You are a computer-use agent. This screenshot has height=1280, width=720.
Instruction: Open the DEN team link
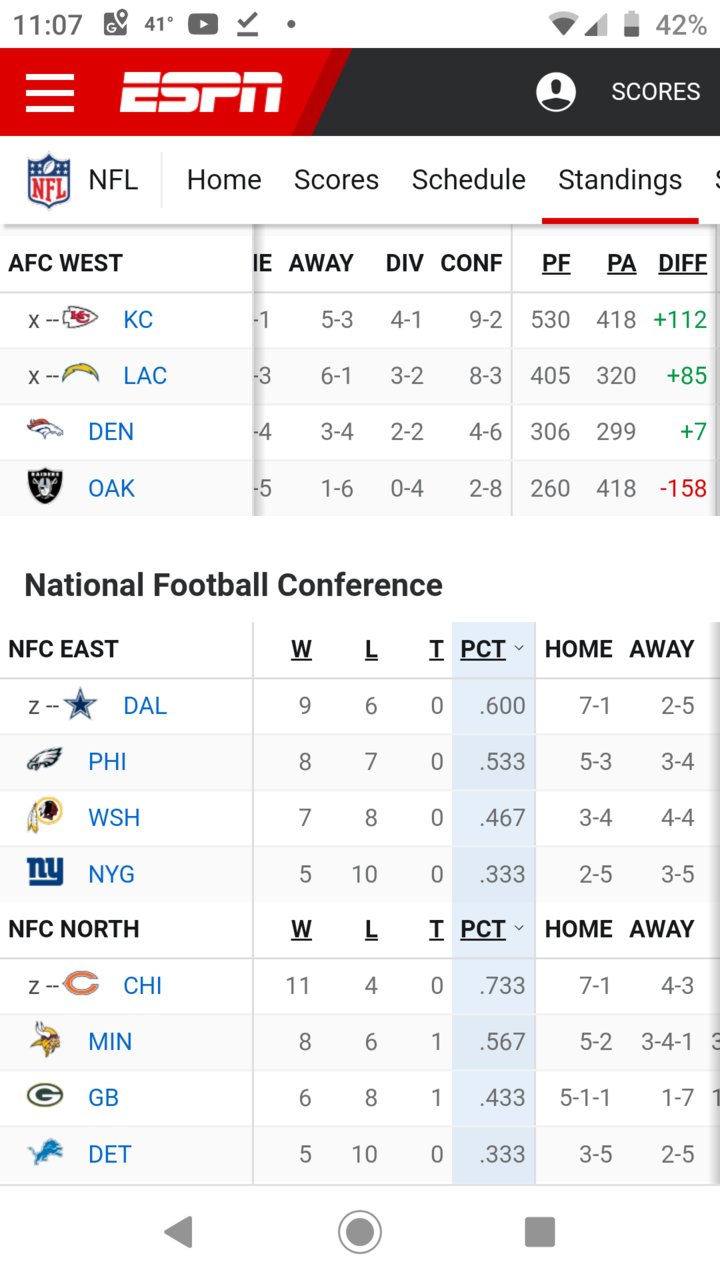pos(111,431)
